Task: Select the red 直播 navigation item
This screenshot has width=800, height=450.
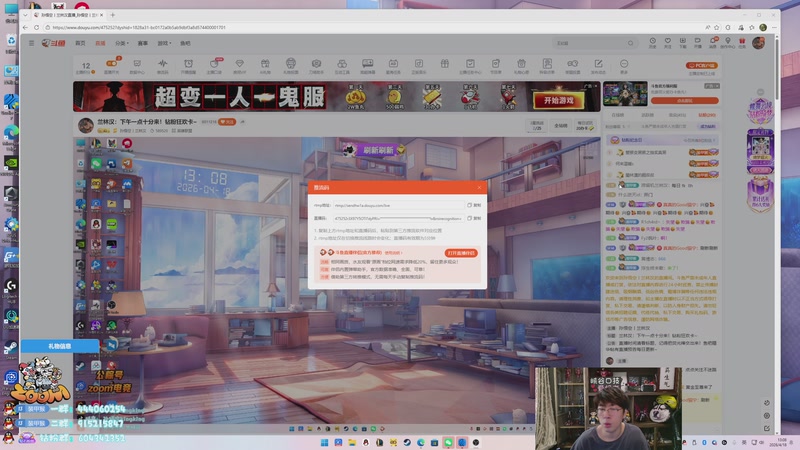Action: pos(100,43)
